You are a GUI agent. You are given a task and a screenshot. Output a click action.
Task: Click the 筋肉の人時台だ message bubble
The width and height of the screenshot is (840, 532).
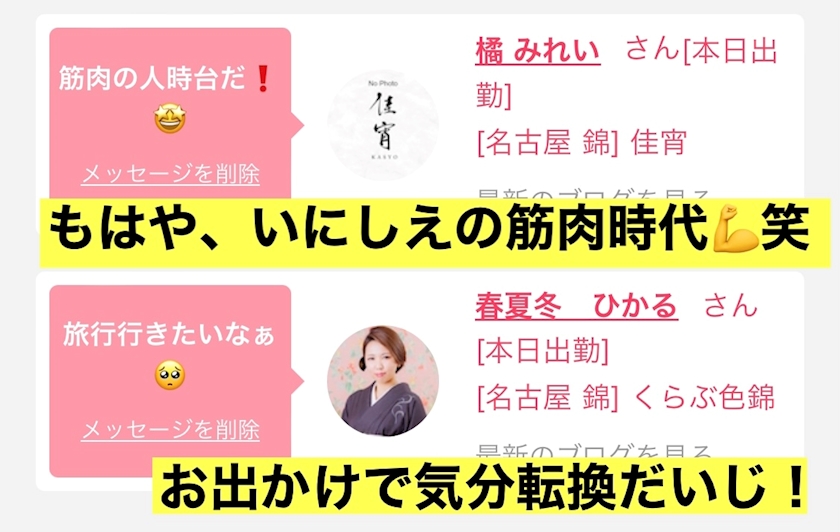[x=170, y=114]
